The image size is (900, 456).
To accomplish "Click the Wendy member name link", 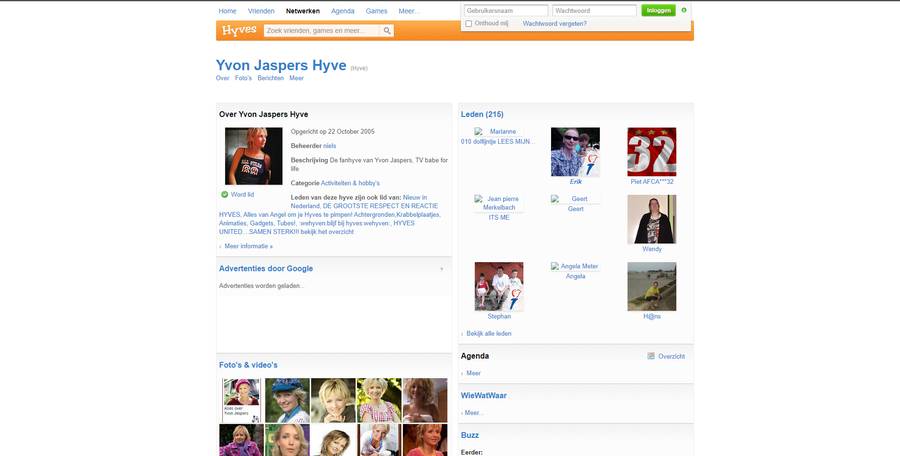I will 651,249.
